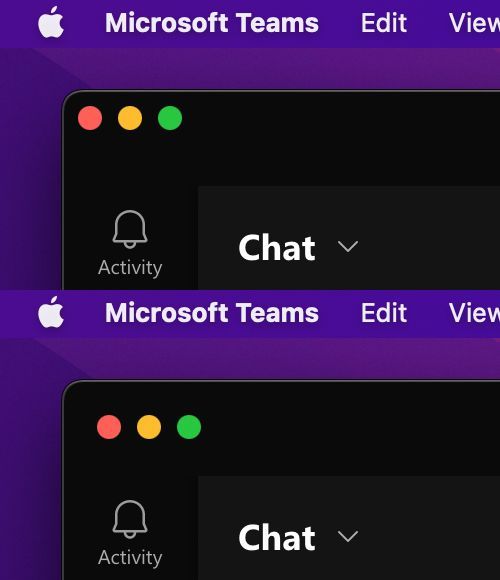Image resolution: width=500 pixels, height=580 pixels.
Task: Open the Apple menu in upper menu bar
Action: tap(51, 22)
